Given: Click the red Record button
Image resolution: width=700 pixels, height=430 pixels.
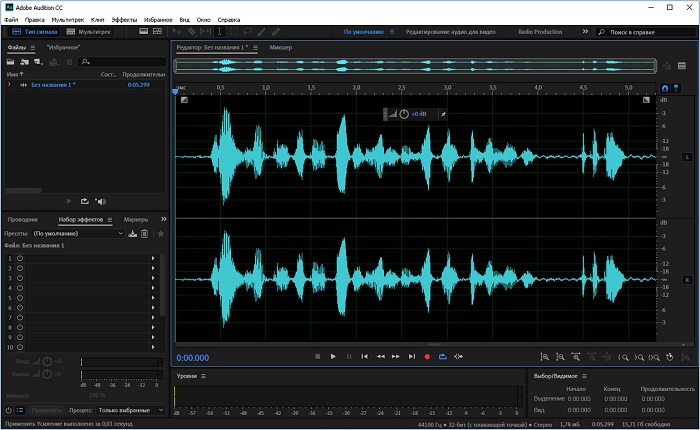Looking at the screenshot, I should [427, 356].
